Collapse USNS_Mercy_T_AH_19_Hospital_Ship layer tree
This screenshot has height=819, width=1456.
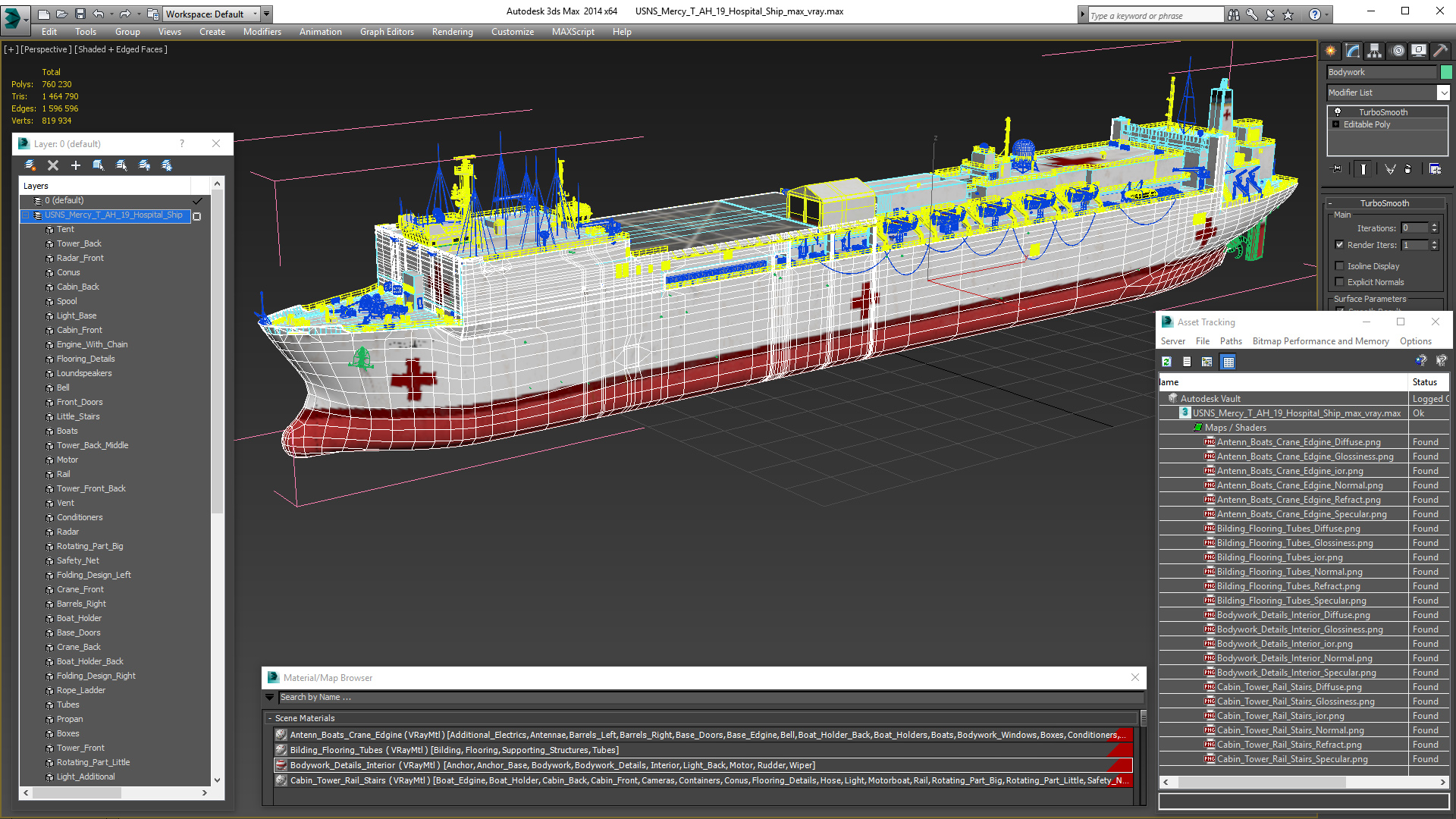[x=26, y=215]
